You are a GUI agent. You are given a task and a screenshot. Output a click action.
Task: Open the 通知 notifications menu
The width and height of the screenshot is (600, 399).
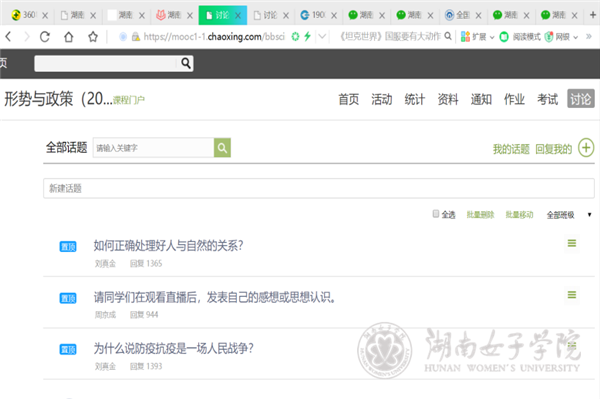481,99
